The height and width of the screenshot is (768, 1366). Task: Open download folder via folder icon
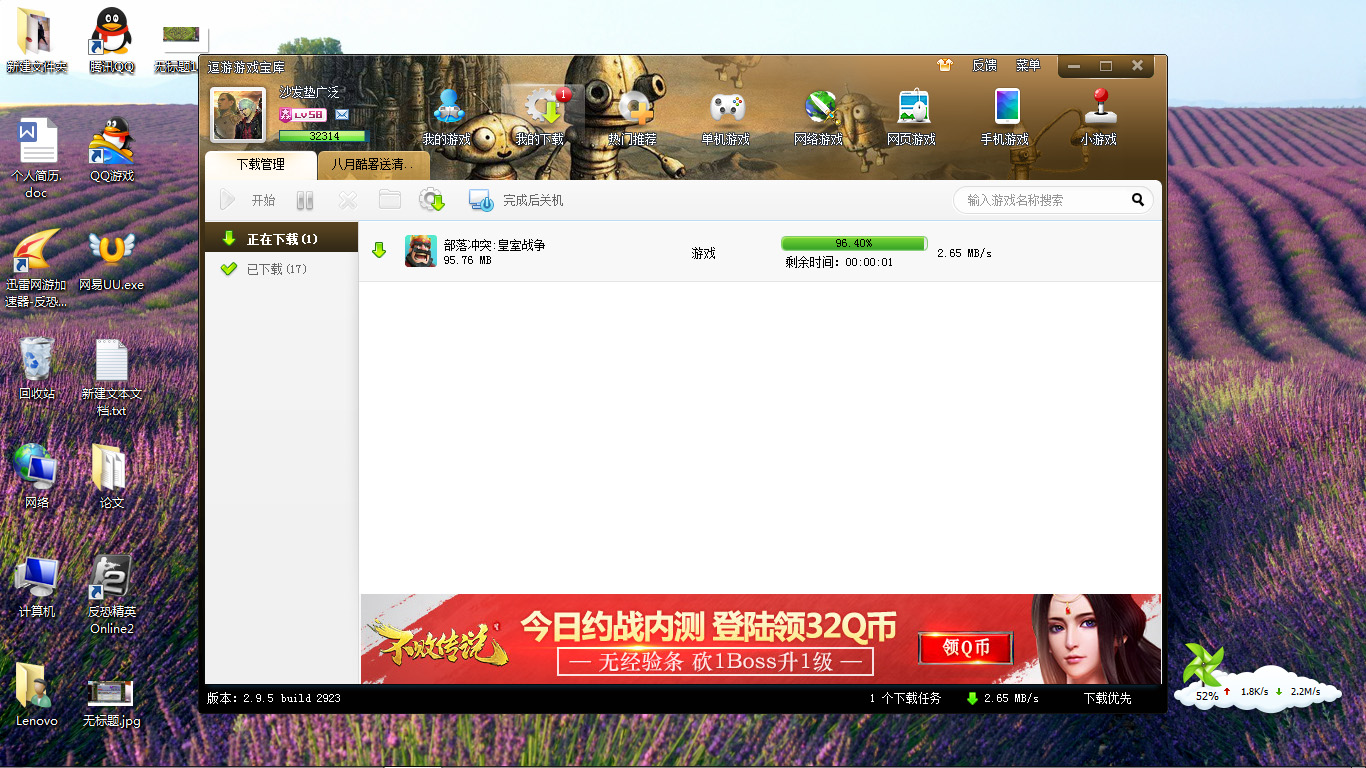(389, 200)
